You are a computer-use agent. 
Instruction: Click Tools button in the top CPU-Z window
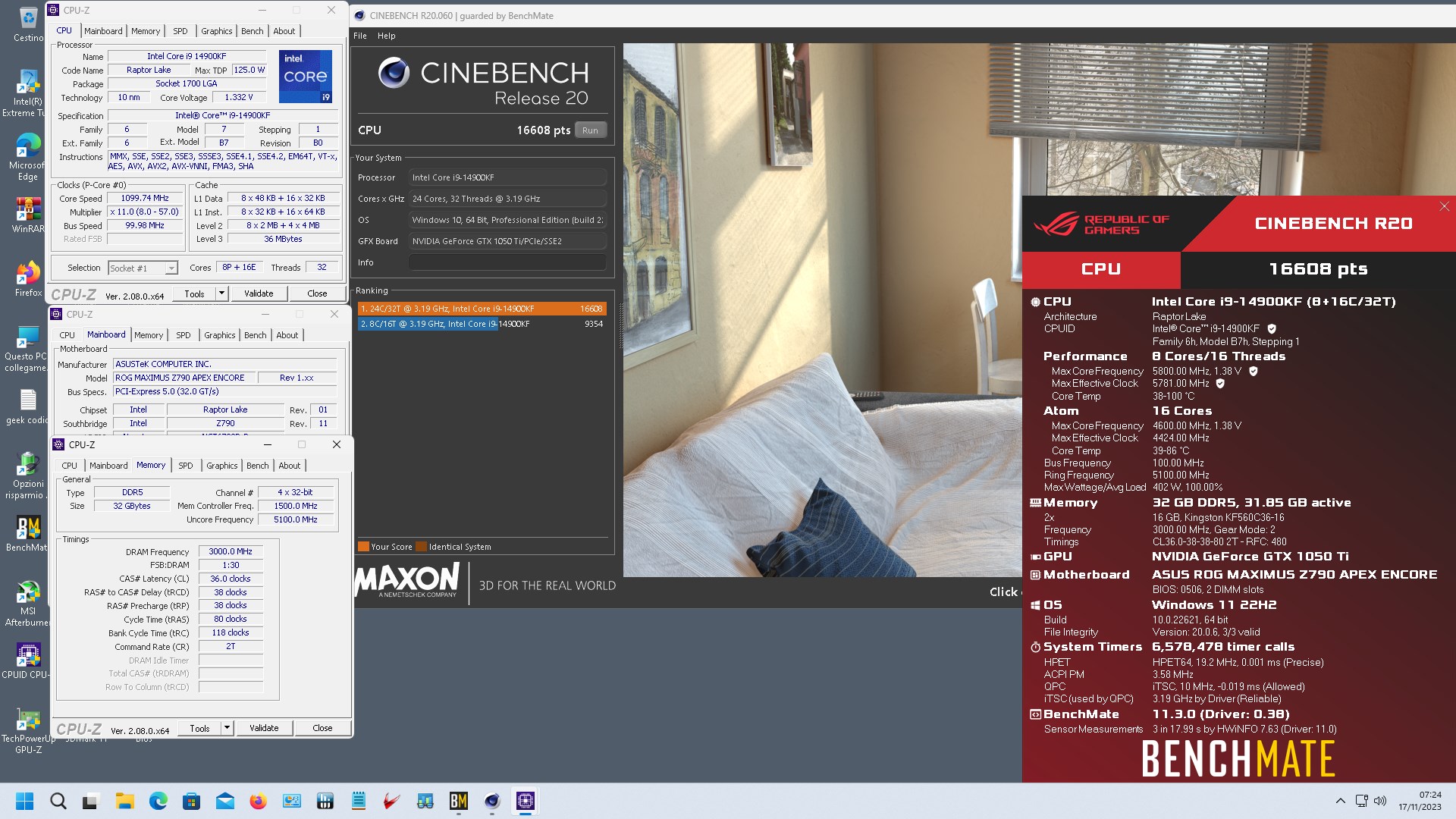click(195, 293)
